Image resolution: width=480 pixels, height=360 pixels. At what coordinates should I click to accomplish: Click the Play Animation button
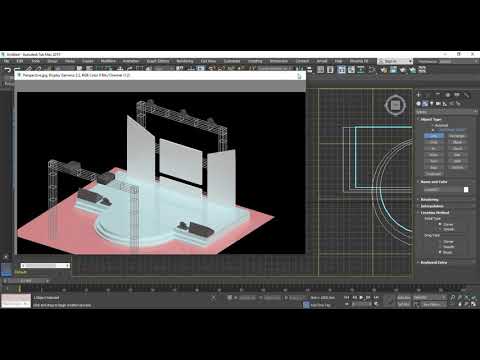coord(361,297)
